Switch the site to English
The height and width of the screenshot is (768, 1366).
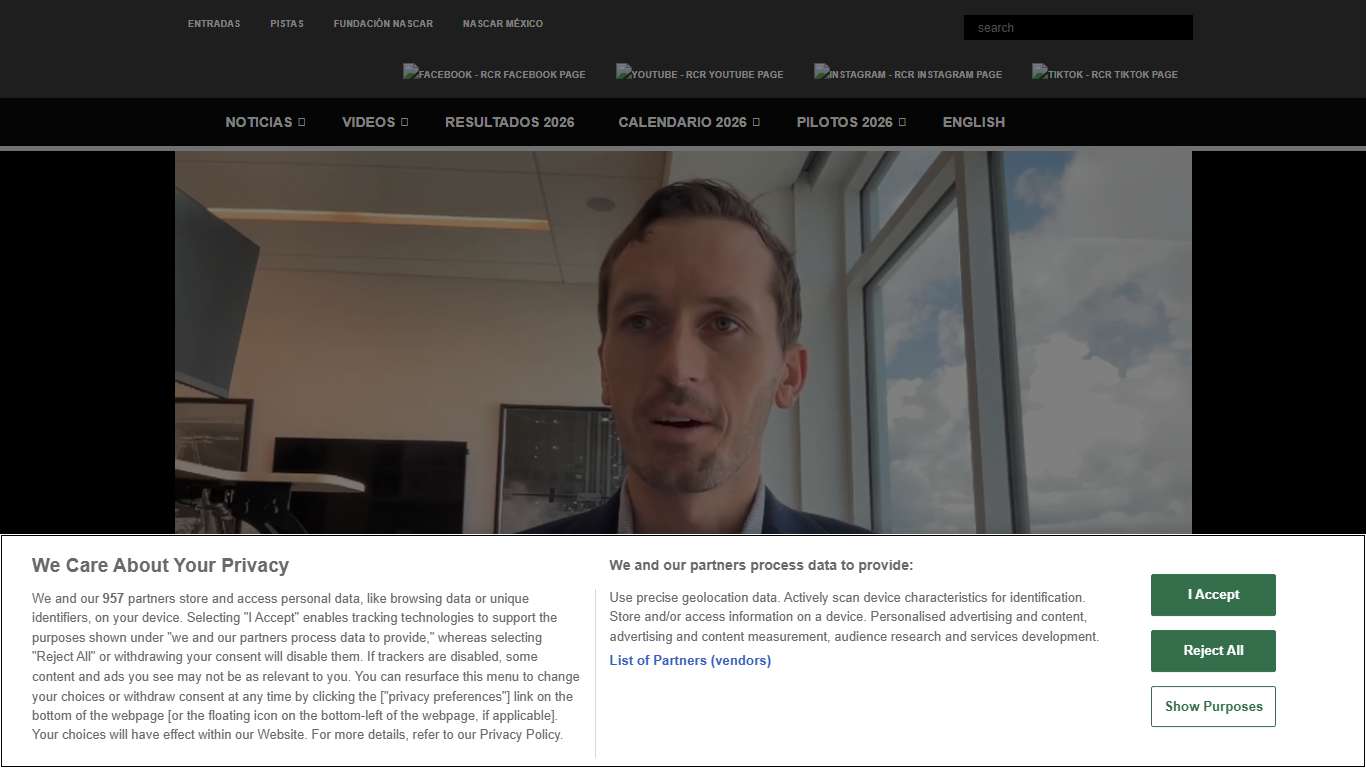coord(973,122)
